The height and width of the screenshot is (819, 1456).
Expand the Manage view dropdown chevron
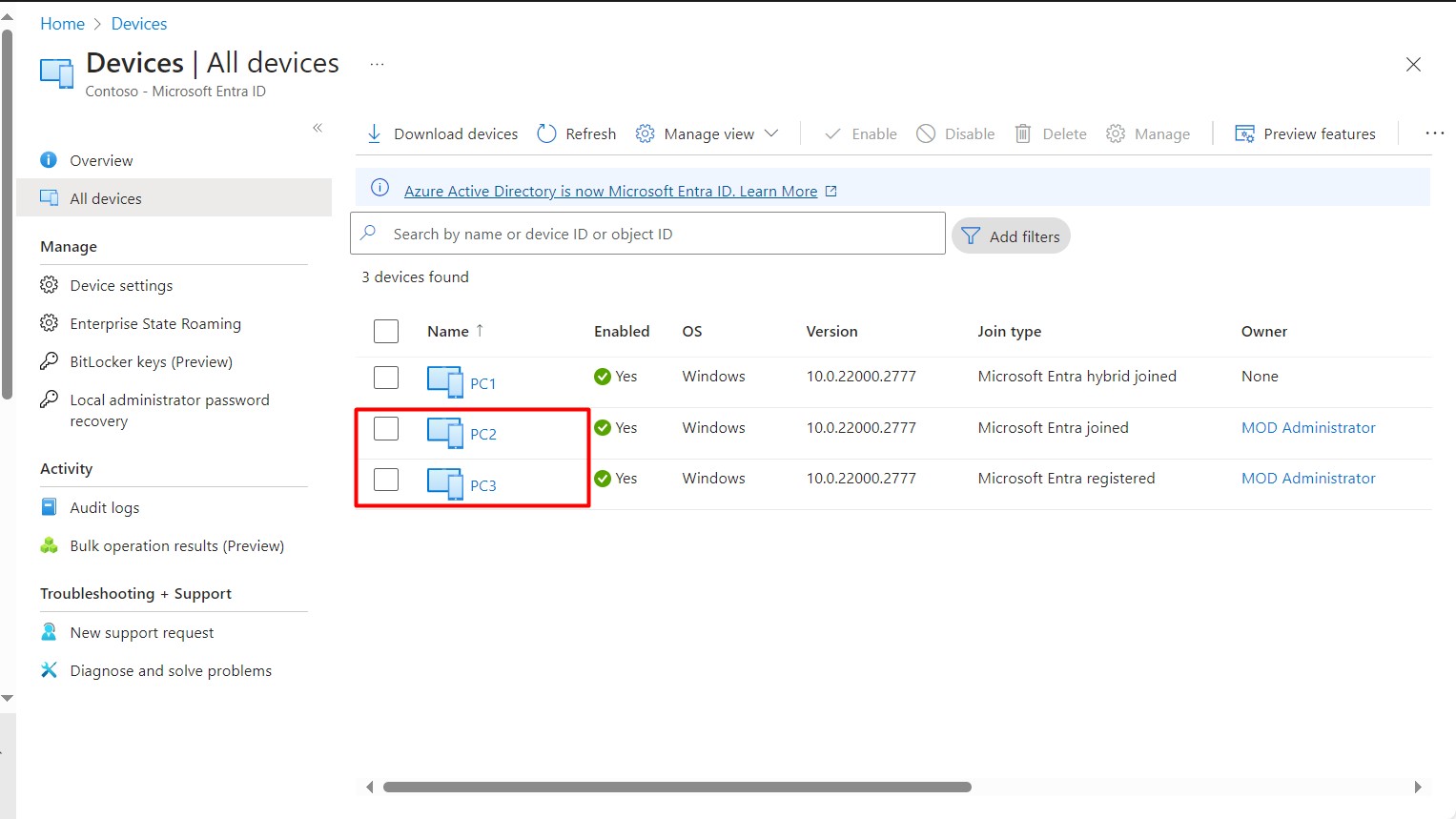771,133
